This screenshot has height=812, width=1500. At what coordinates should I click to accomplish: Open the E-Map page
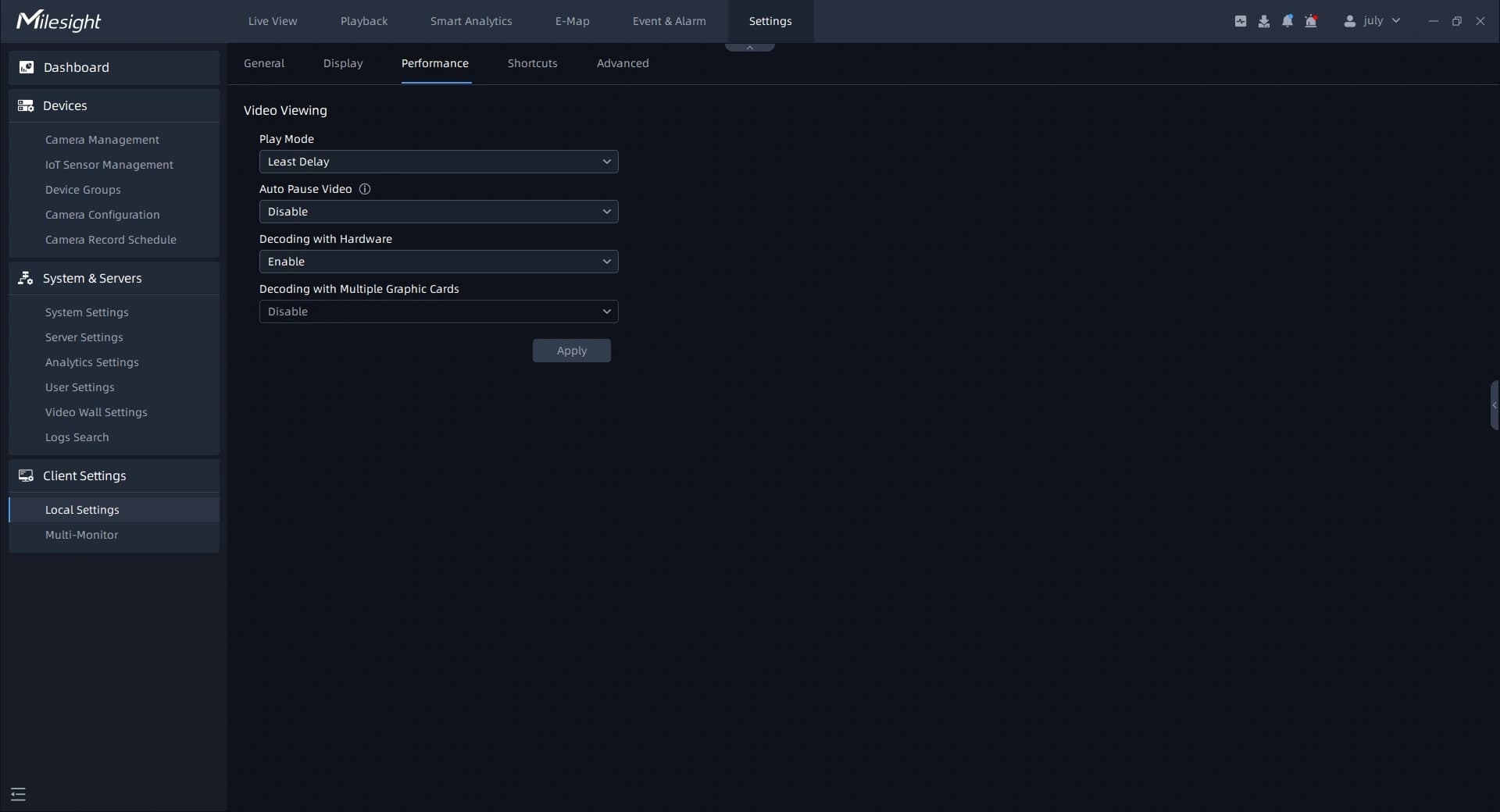tap(573, 21)
